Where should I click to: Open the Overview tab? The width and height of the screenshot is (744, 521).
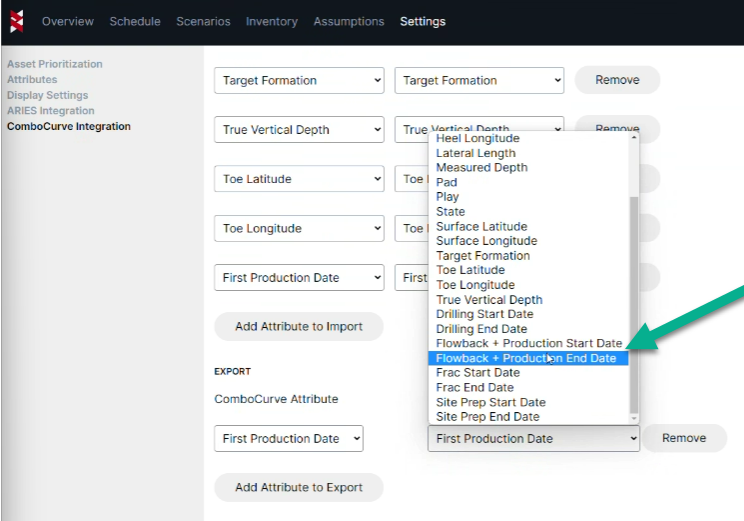point(67,21)
